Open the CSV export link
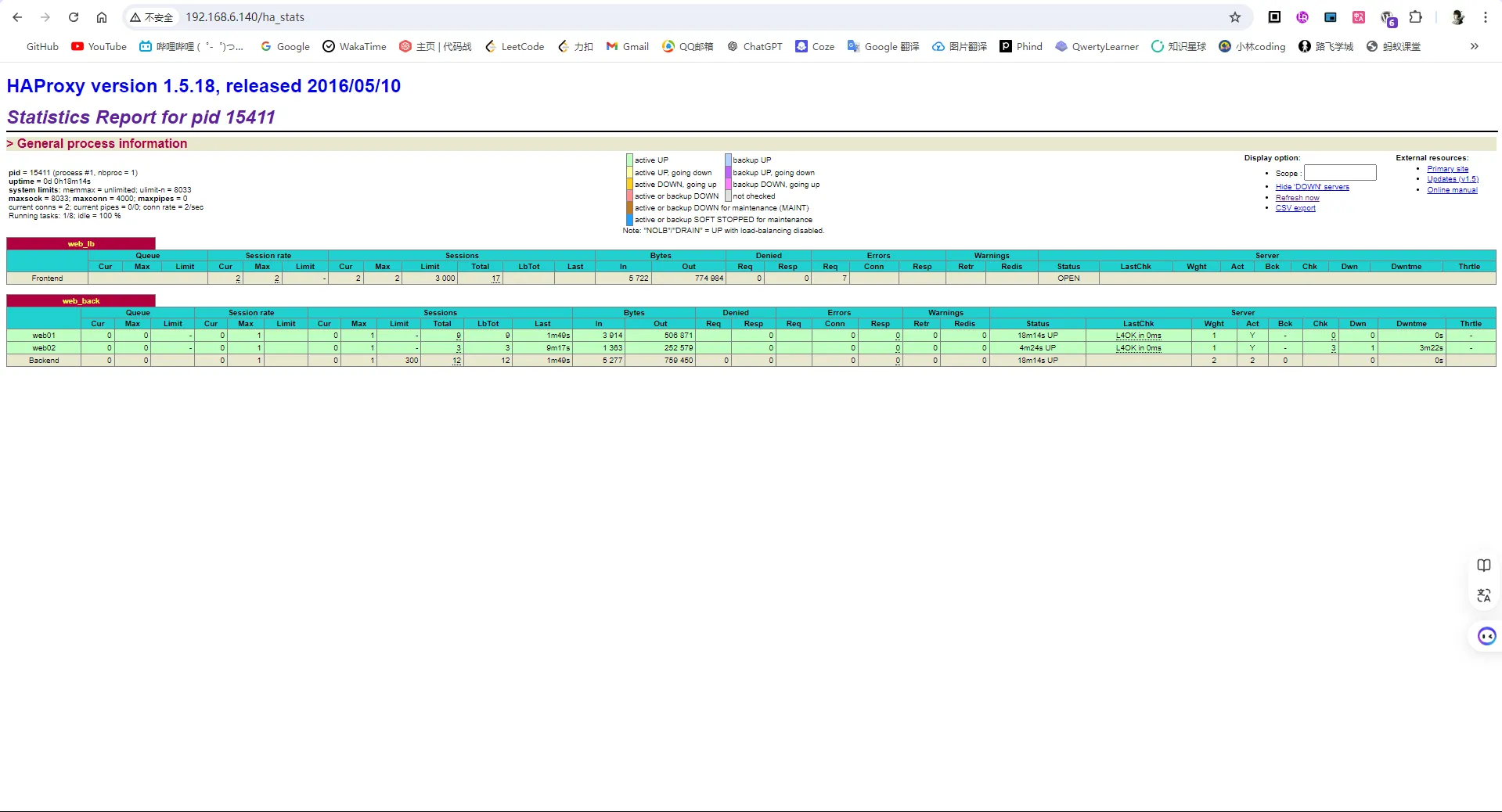Screen dimensions: 1502x812 tap(1295, 208)
